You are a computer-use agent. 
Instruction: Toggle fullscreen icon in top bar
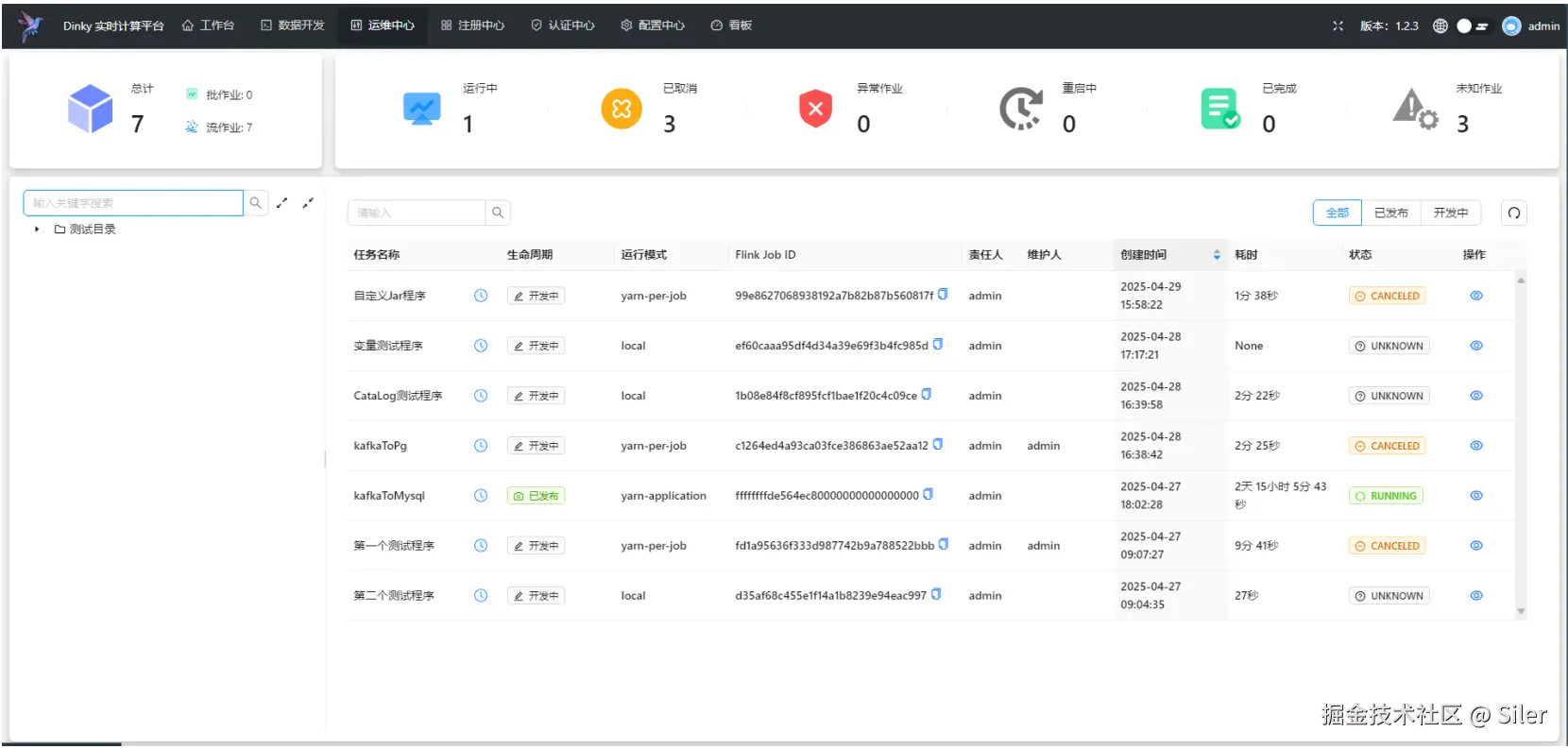pyautogui.click(x=1338, y=26)
